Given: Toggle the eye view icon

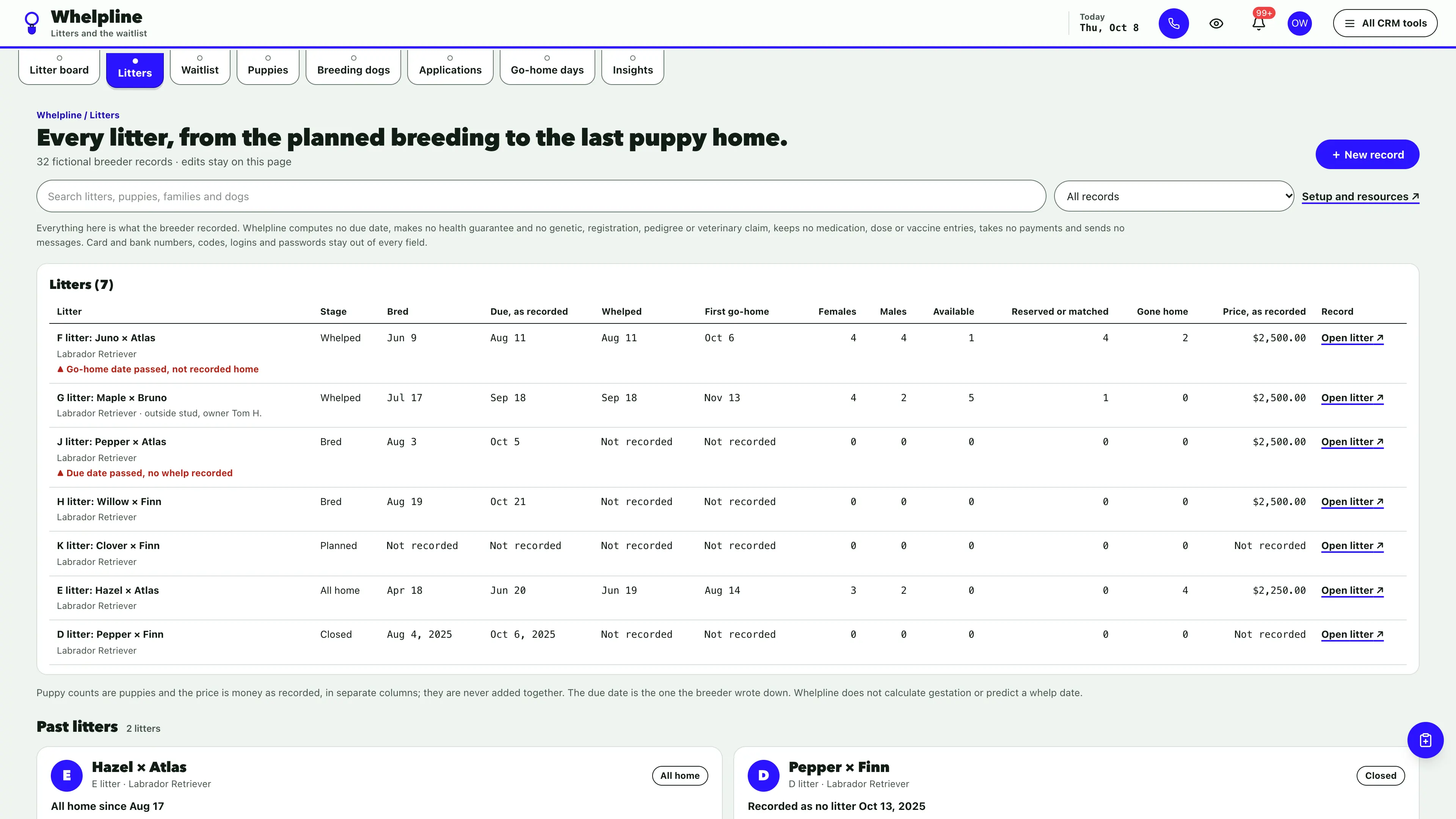Looking at the screenshot, I should (1216, 23).
